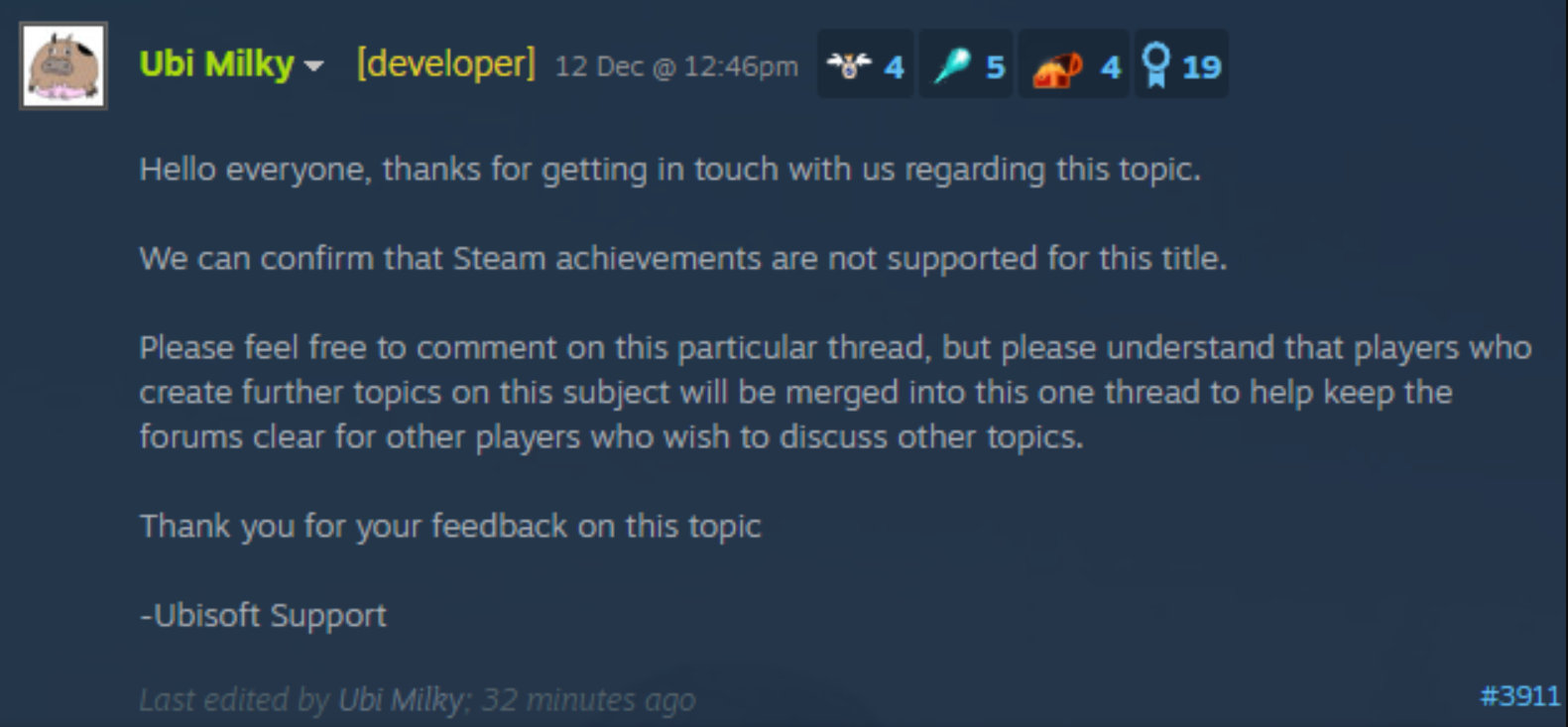Click the 12 Dec @ 12:46pm timestamp
The width and height of the screenshot is (1568, 727).
tap(676, 66)
